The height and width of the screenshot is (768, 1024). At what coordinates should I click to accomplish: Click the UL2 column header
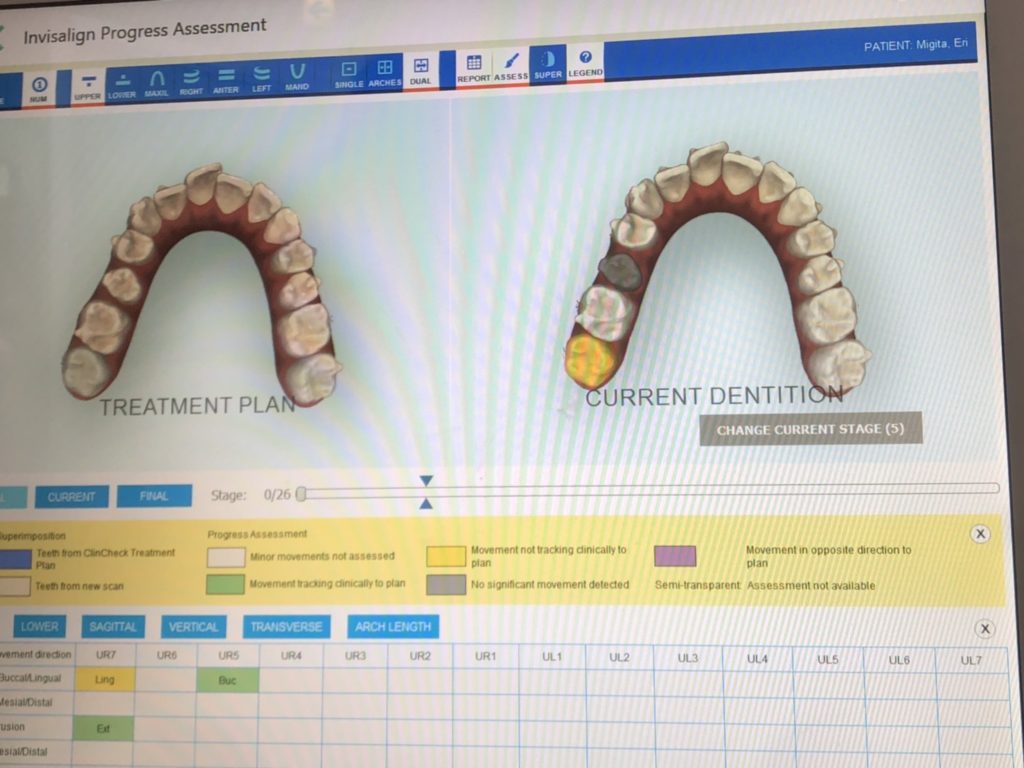tap(619, 657)
